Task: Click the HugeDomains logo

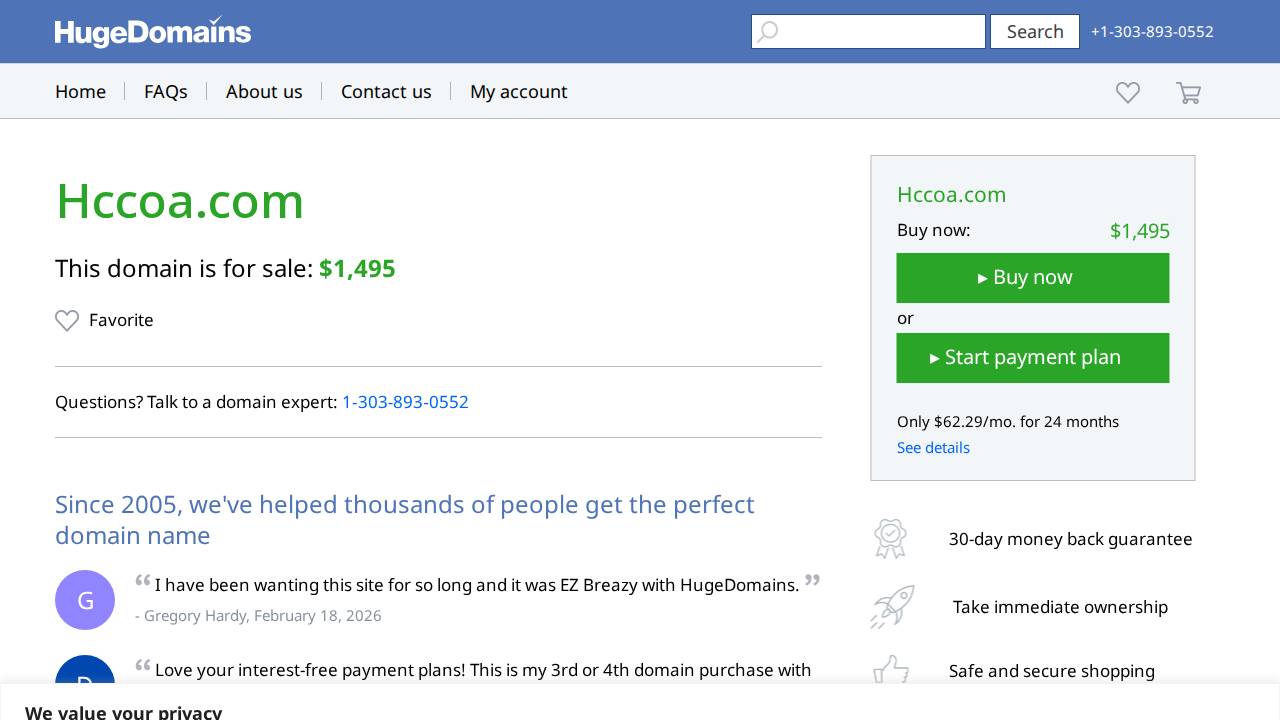Action: (152, 32)
